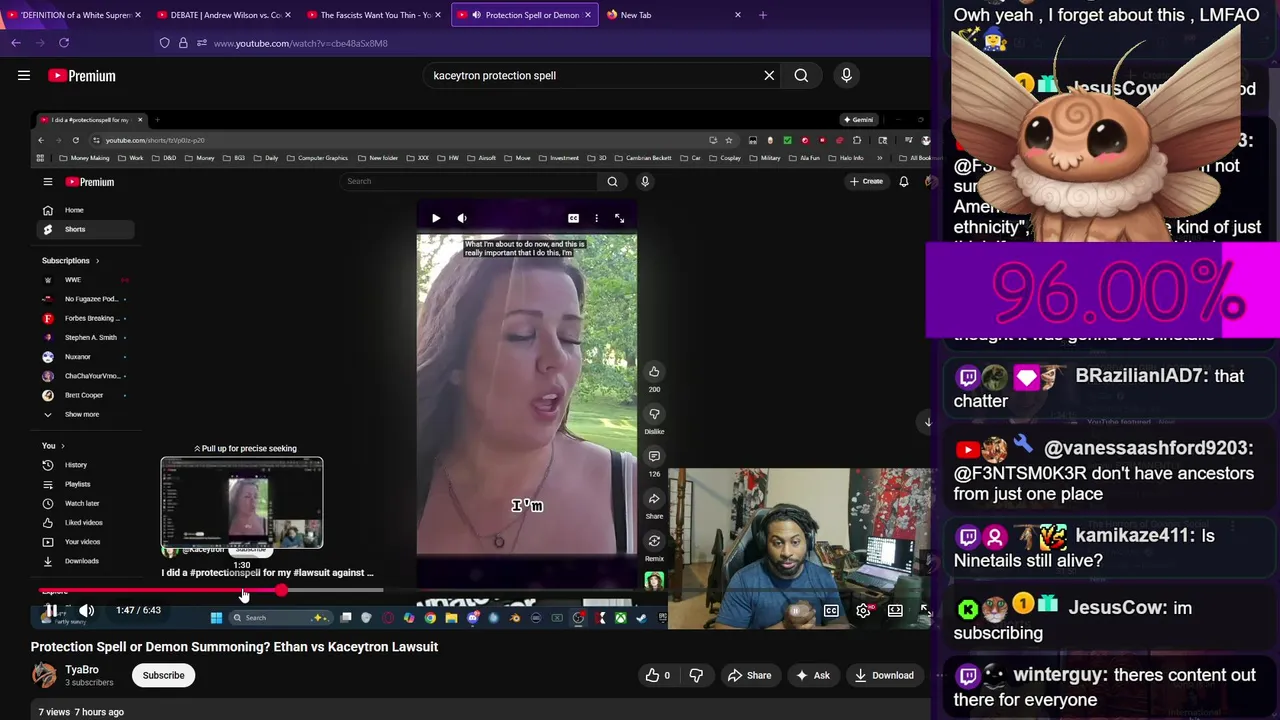Click the Windows Start icon in the recorded taskbar

(216, 618)
